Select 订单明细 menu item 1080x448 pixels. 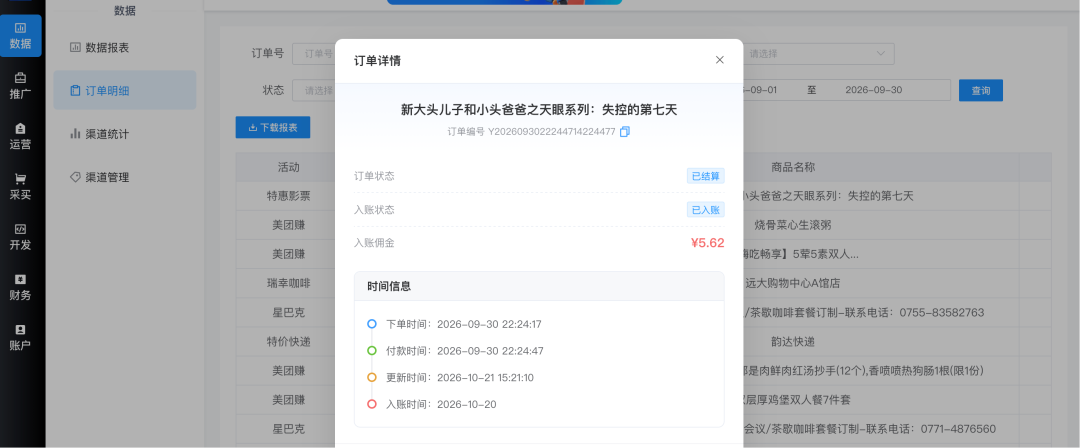point(125,90)
